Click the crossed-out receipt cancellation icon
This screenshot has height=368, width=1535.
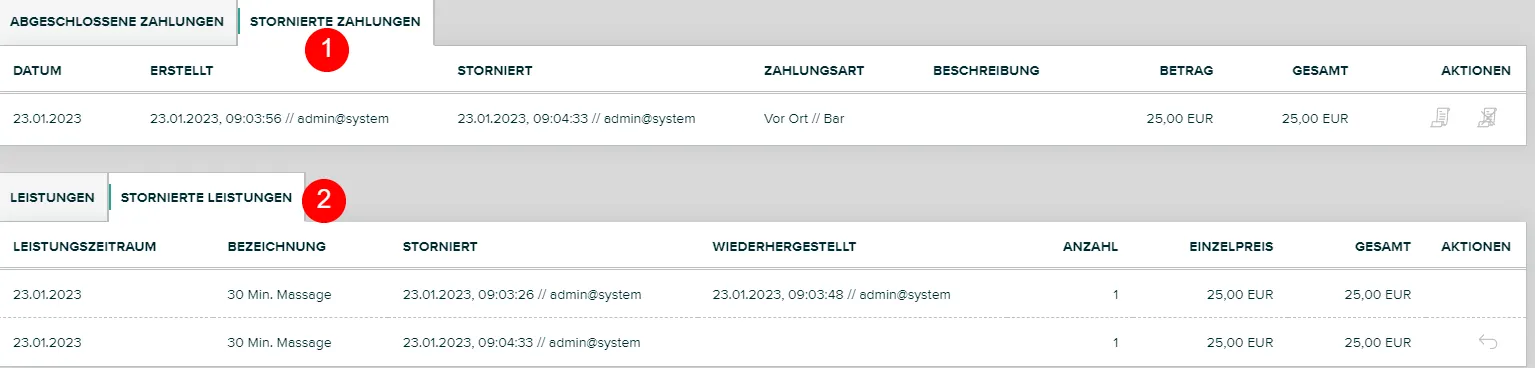(1487, 118)
